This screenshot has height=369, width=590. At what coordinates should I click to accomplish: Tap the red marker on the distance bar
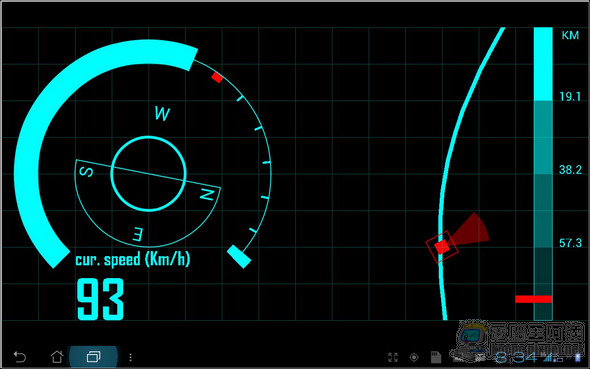pos(534,299)
